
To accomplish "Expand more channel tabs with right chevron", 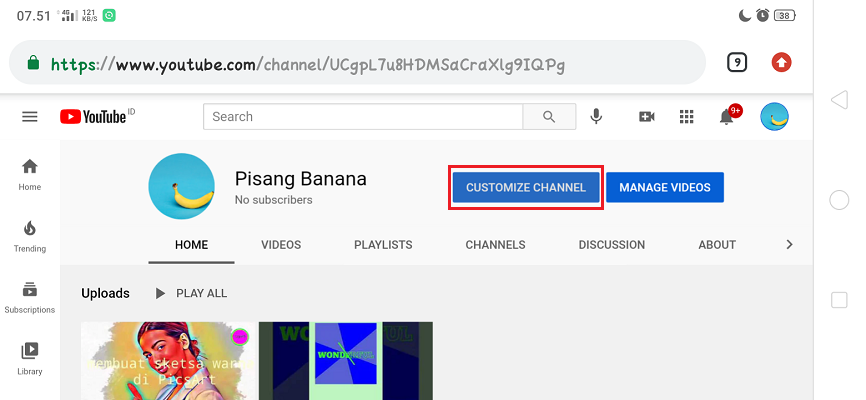I will tap(789, 244).
